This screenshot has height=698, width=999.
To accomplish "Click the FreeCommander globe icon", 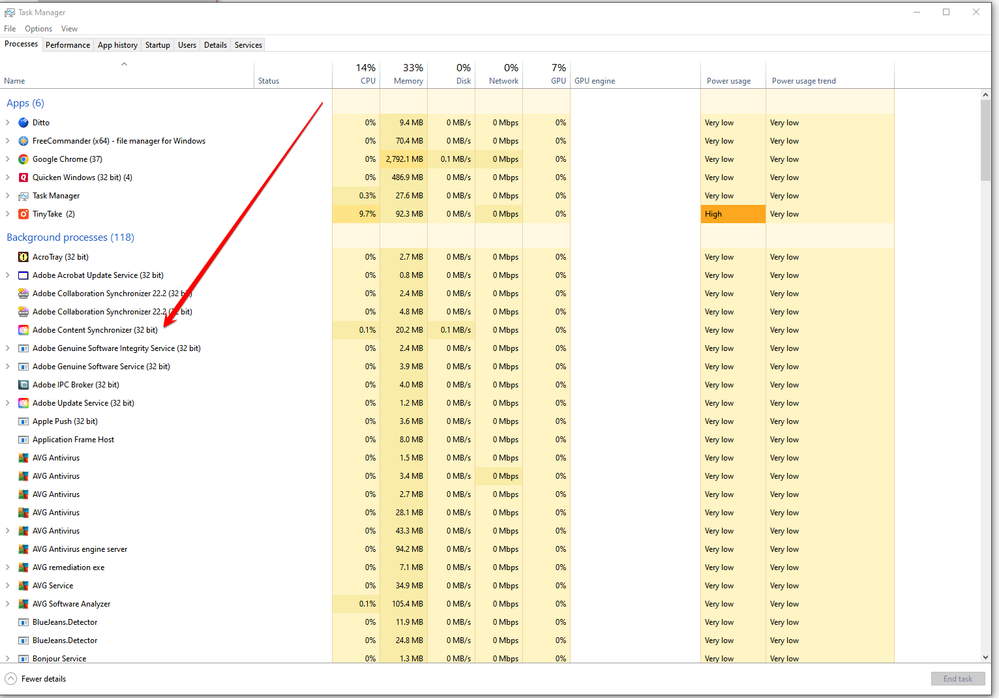I will (24, 141).
